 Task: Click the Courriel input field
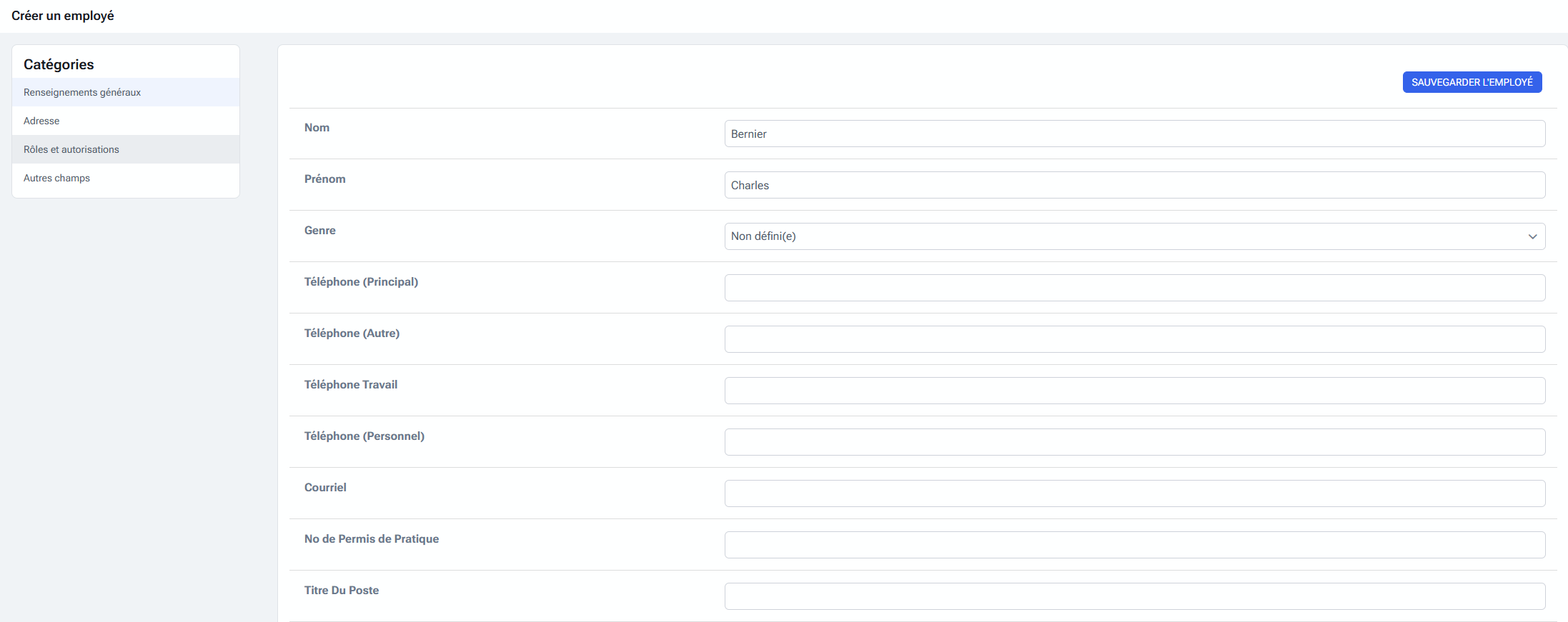(1134, 493)
